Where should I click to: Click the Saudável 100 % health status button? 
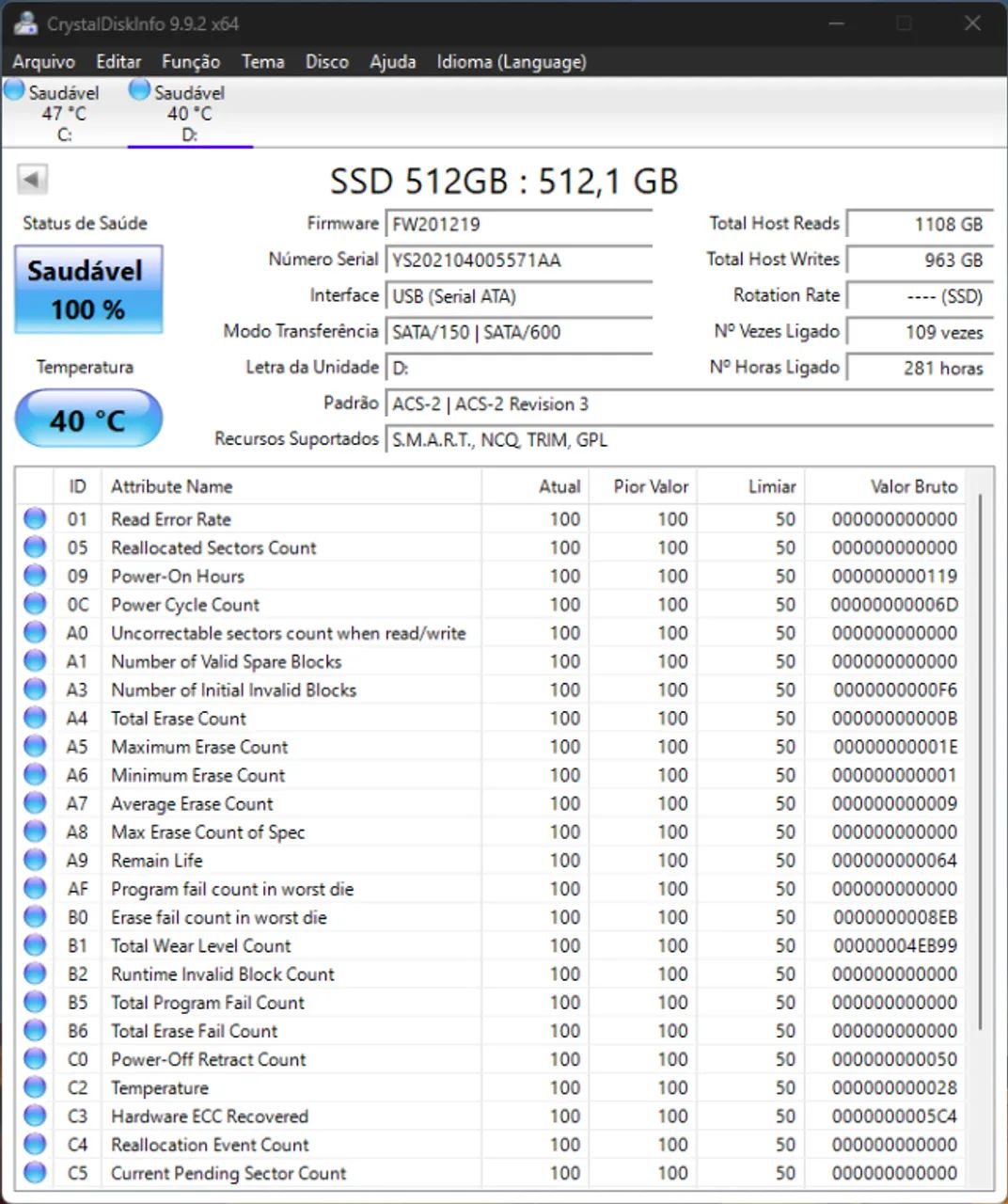coord(88,289)
